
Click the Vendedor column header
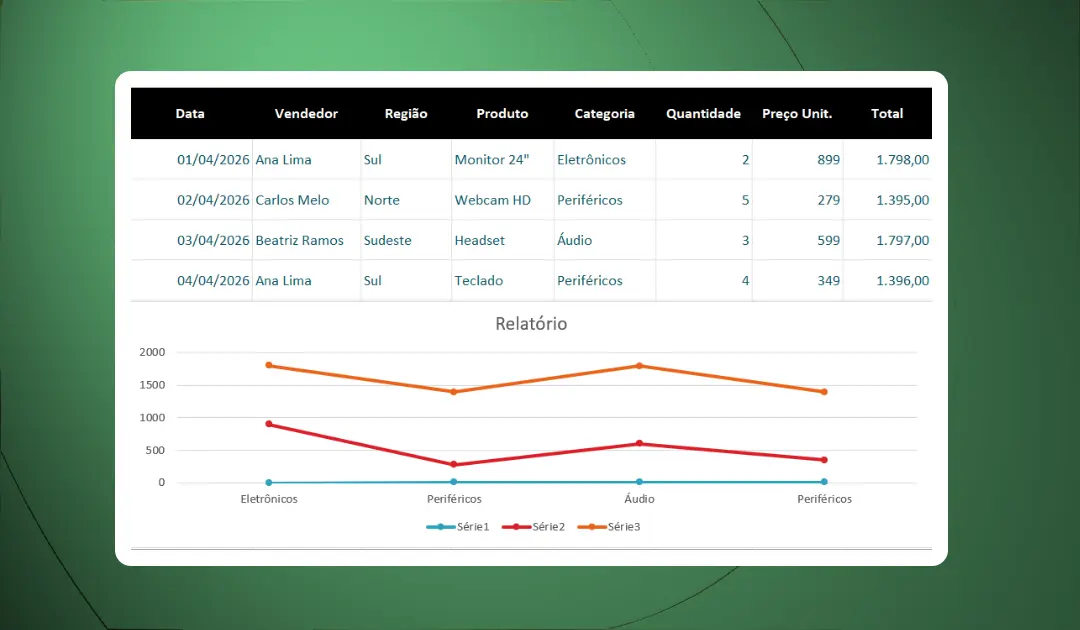coord(306,114)
